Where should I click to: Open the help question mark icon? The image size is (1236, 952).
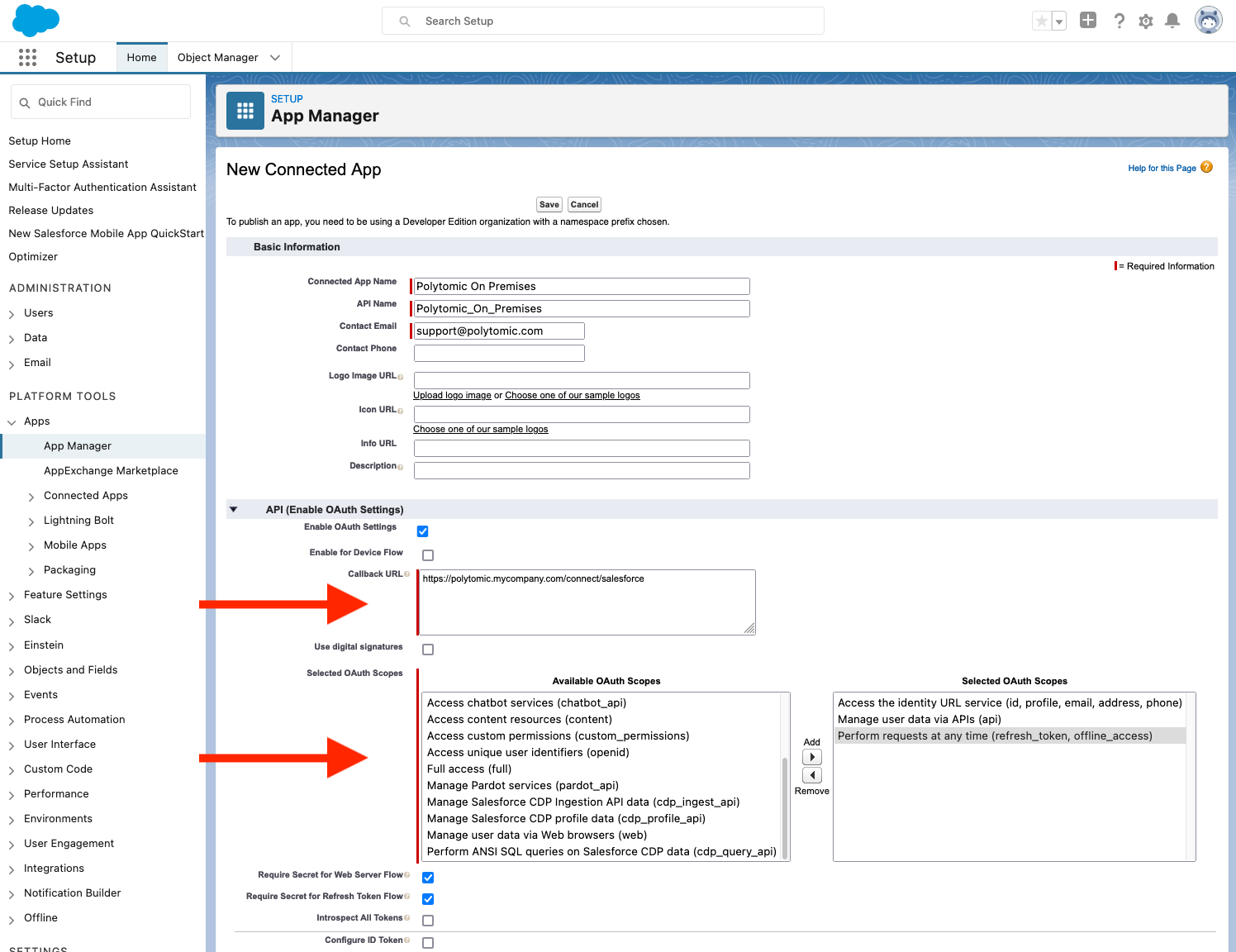[1119, 21]
